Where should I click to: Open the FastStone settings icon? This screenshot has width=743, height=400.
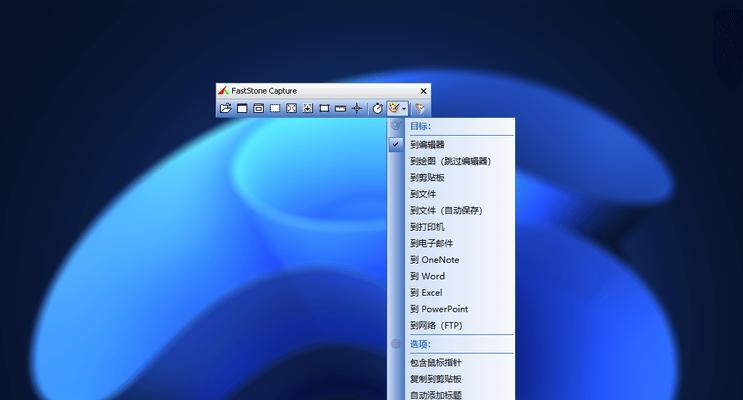[x=420, y=109]
